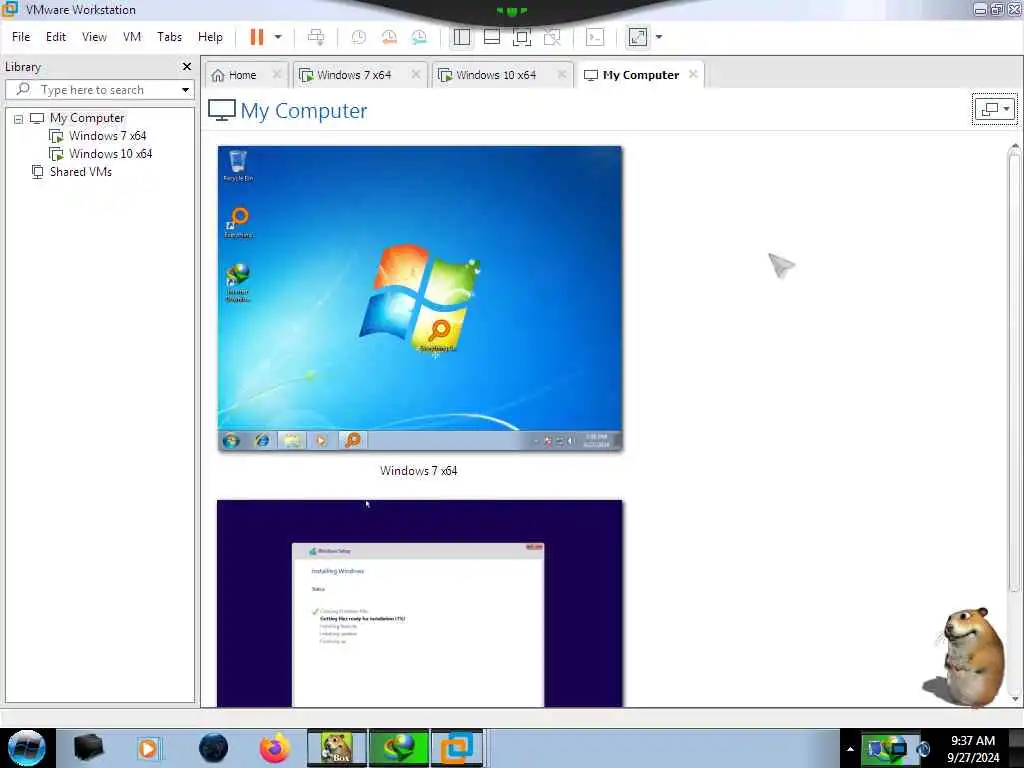Click Revert to snapshot toolbar icon
The image size is (1024, 768).
(389, 37)
